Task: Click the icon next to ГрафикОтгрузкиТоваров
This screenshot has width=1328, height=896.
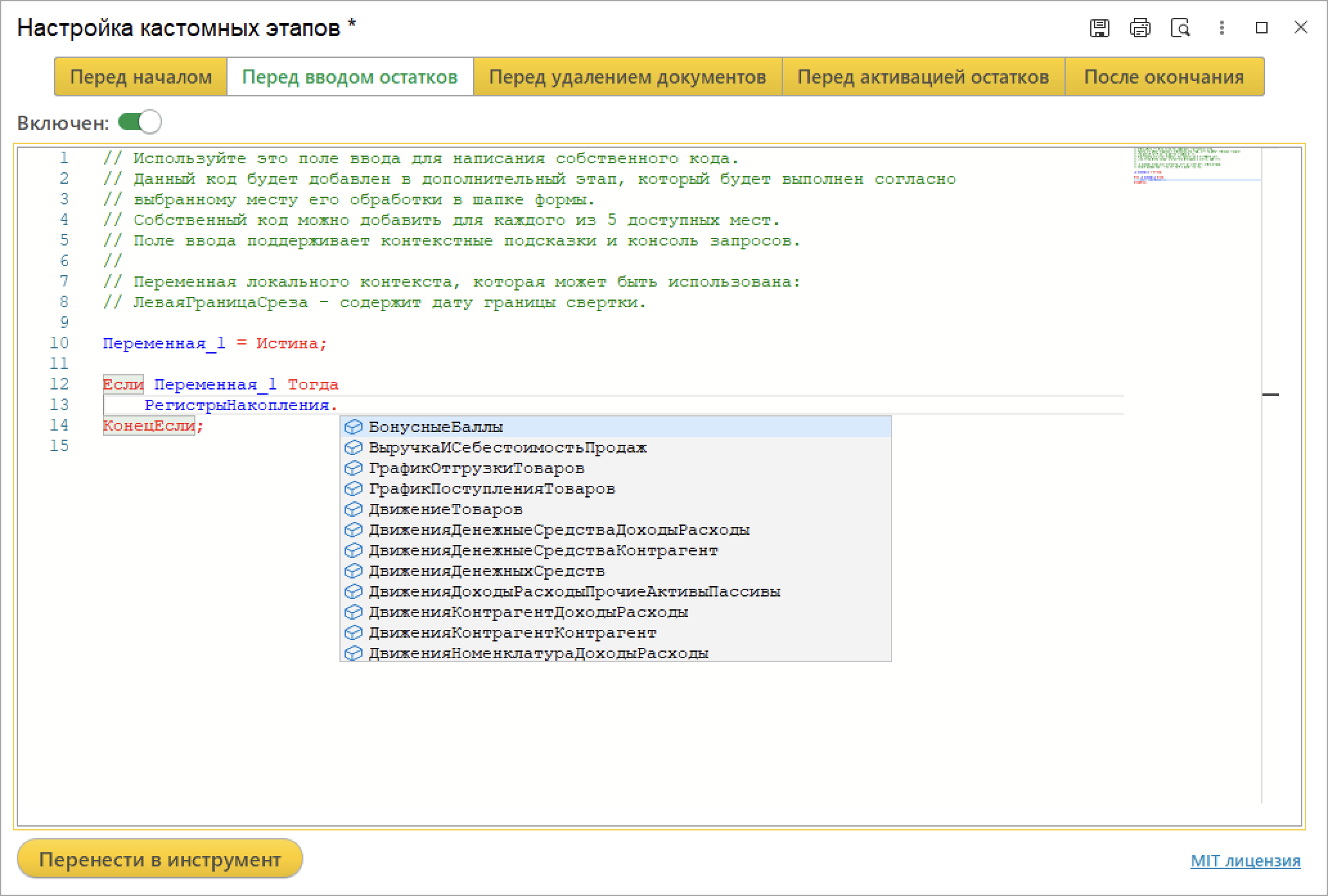Action: [x=354, y=468]
